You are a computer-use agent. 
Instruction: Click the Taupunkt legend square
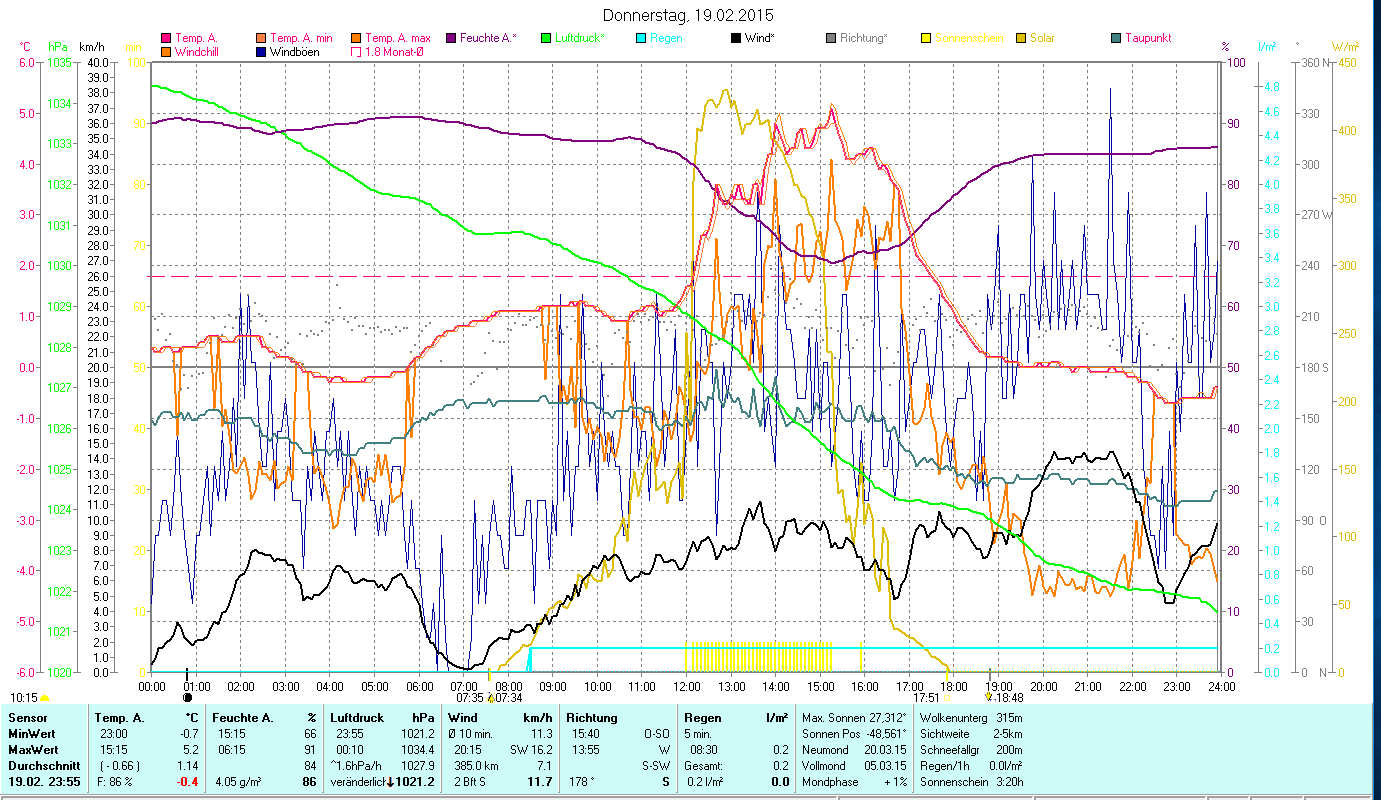1115,38
